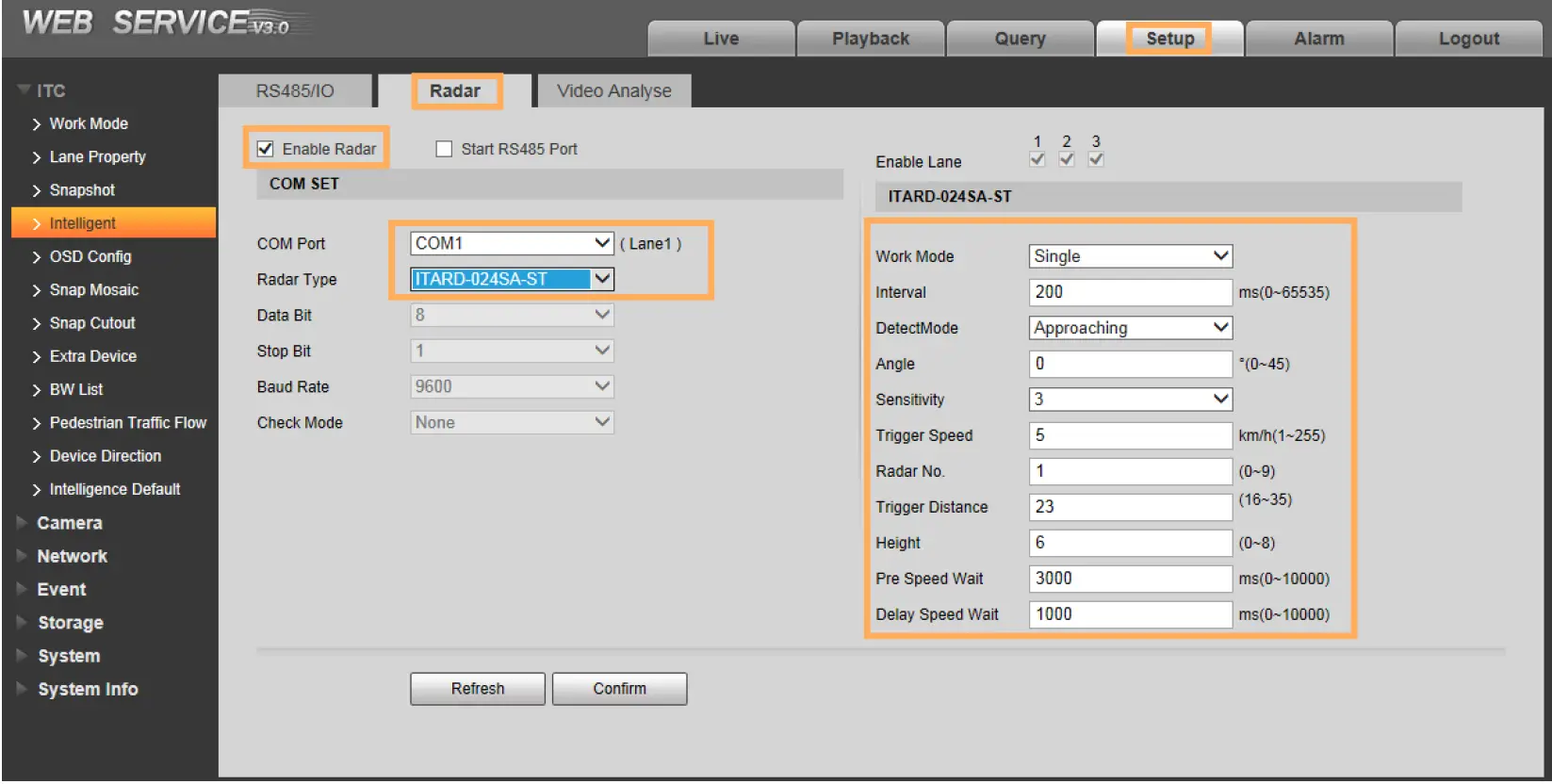Open the DetectMode dropdown

pyautogui.click(x=1131, y=328)
